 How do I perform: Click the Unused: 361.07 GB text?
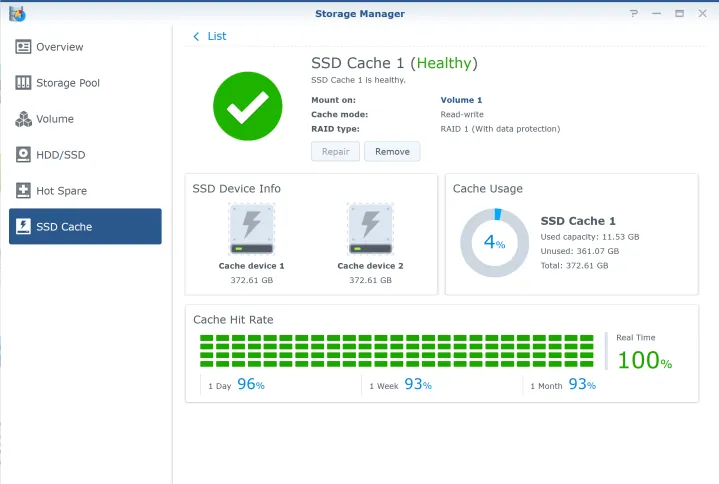click(580, 251)
